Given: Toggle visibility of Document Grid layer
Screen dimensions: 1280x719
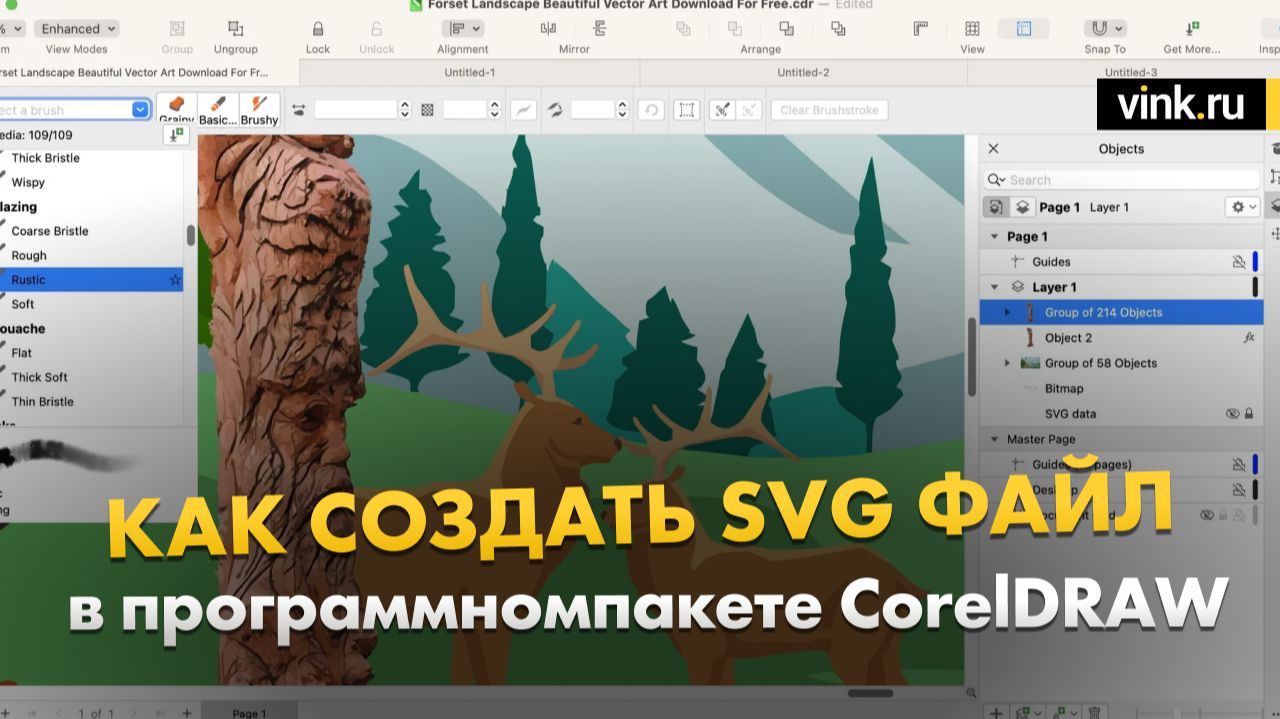Looking at the screenshot, I should tap(1207, 515).
